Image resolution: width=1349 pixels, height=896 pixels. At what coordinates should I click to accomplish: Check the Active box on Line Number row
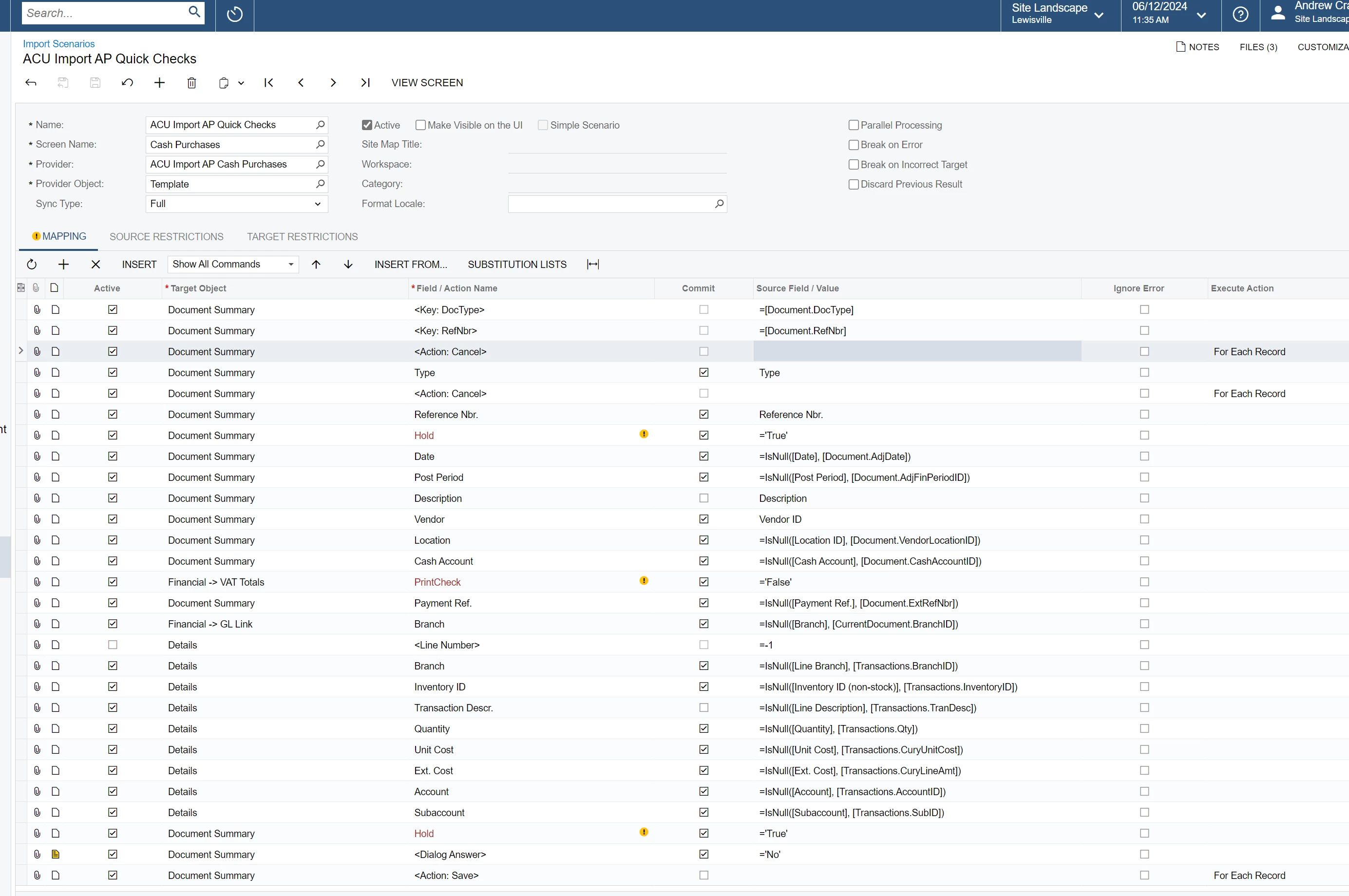tap(113, 645)
